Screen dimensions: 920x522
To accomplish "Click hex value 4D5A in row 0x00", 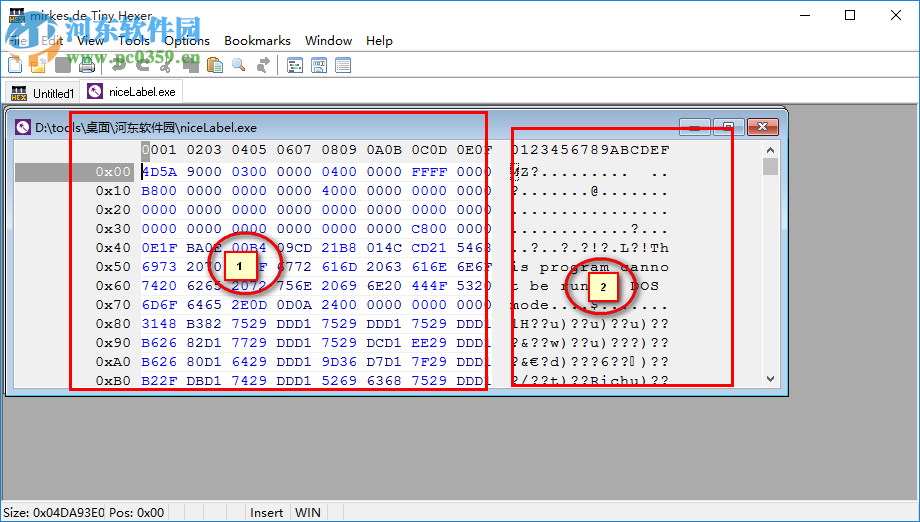I will point(159,172).
